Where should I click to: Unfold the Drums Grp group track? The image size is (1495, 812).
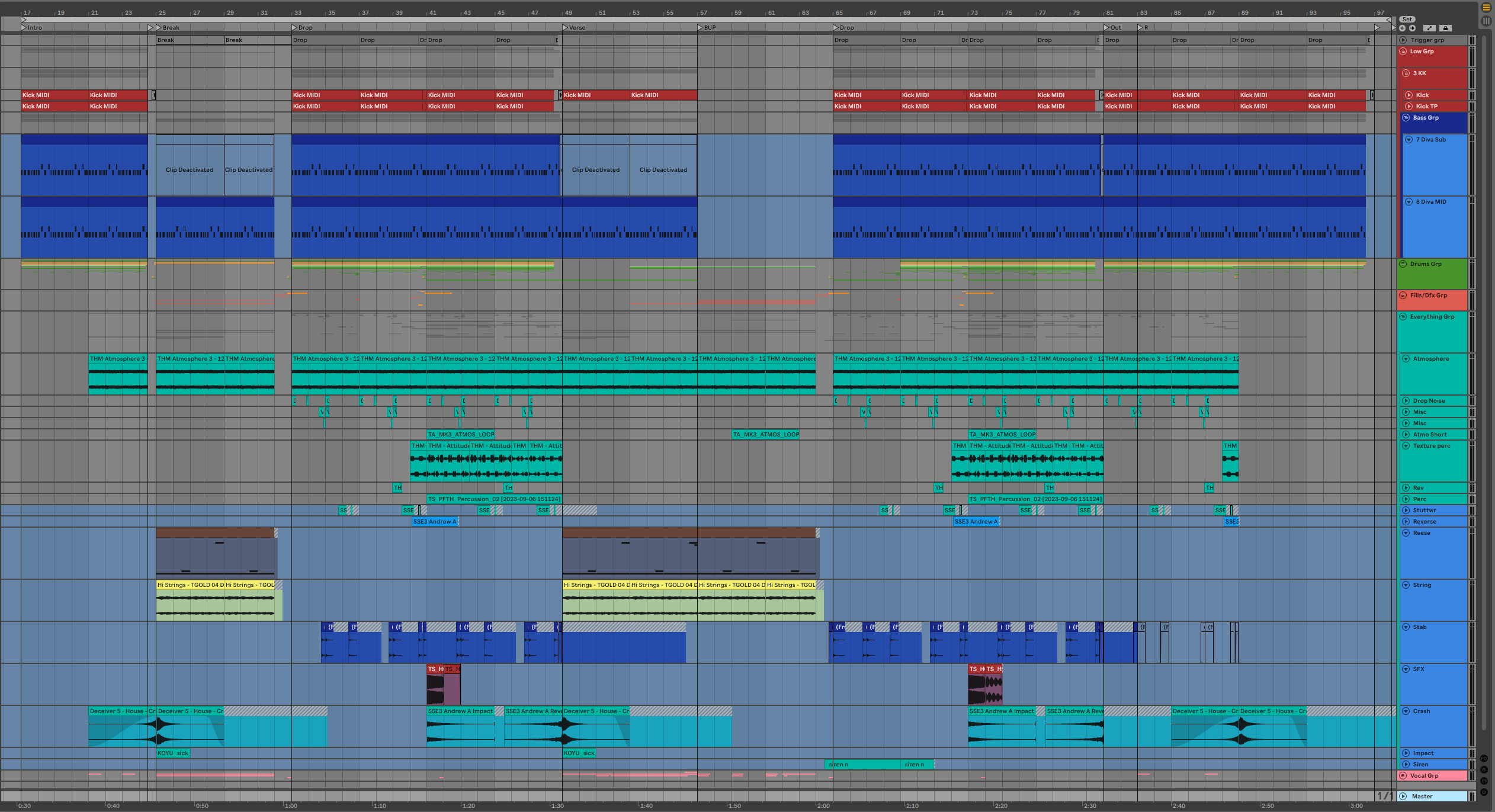pyautogui.click(x=1403, y=264)
